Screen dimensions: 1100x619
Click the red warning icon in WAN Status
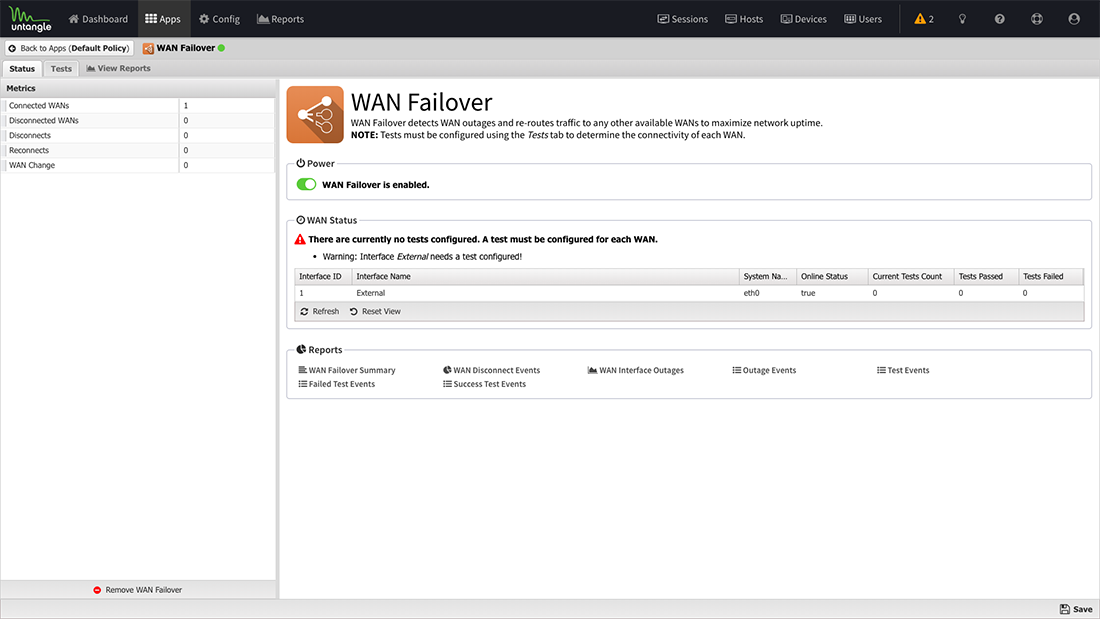[300, 239]
